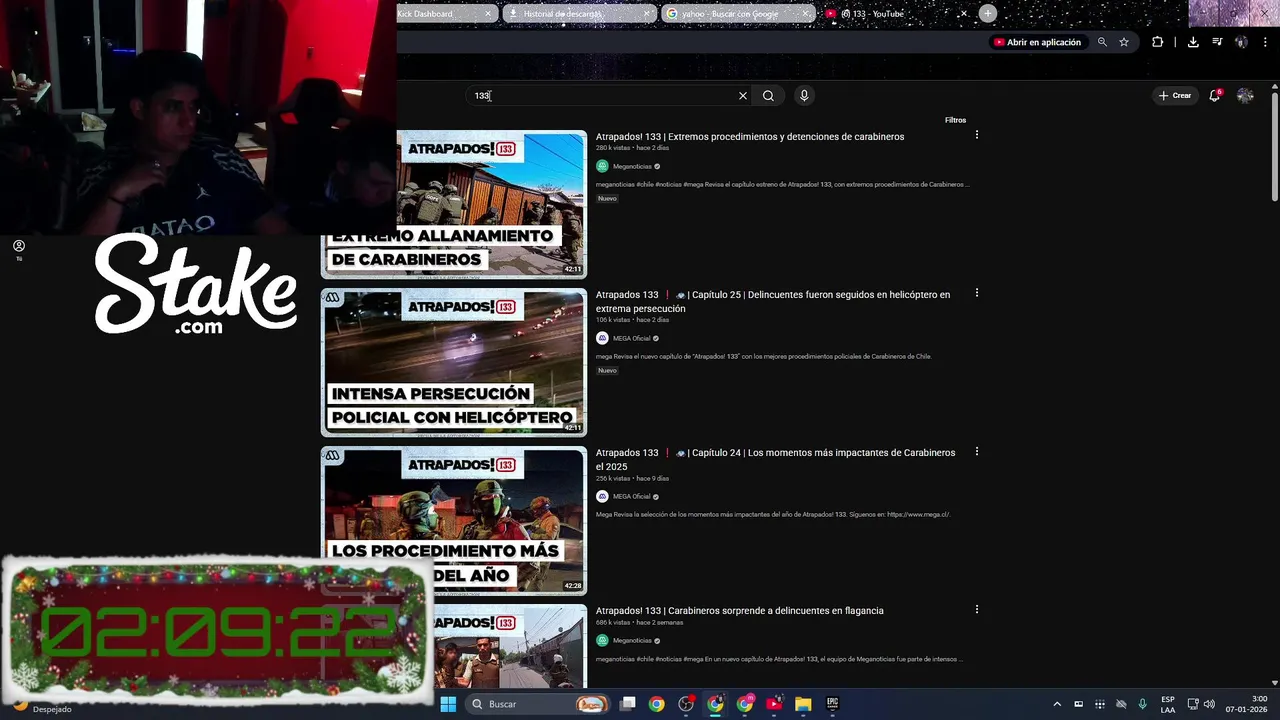This screenshot has width=1280, height=720.
Task: Click the taskbar Buscar search box
Action: click(537, 704)
